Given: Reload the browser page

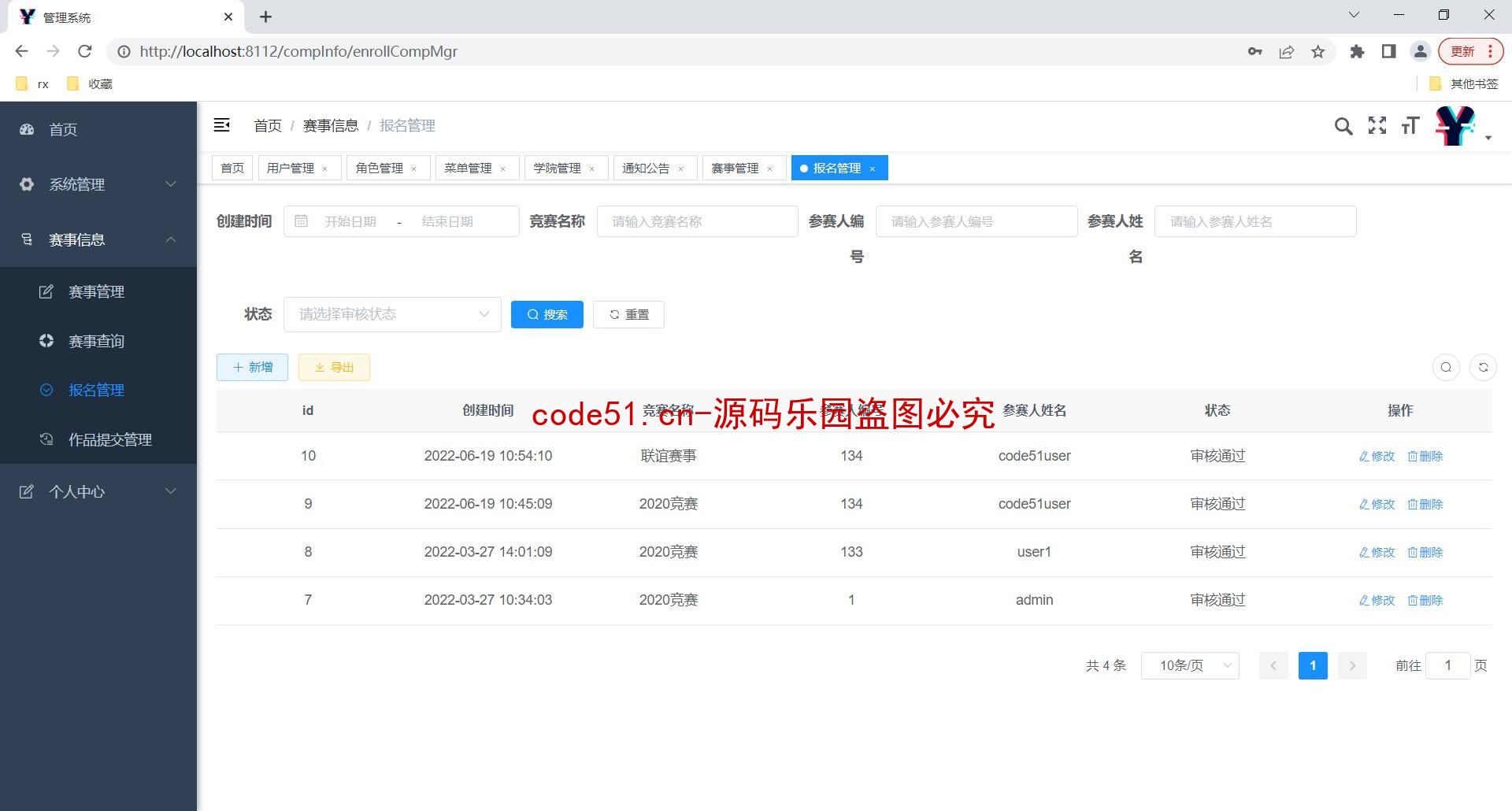Looking at the screenshot, I should click(x=85, y=51).
